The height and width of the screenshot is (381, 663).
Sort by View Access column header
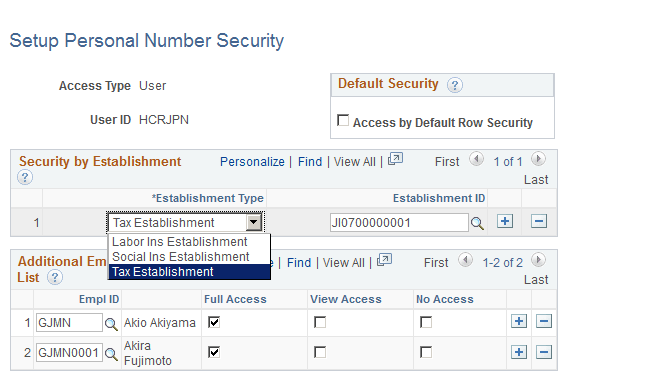(346, 299)
